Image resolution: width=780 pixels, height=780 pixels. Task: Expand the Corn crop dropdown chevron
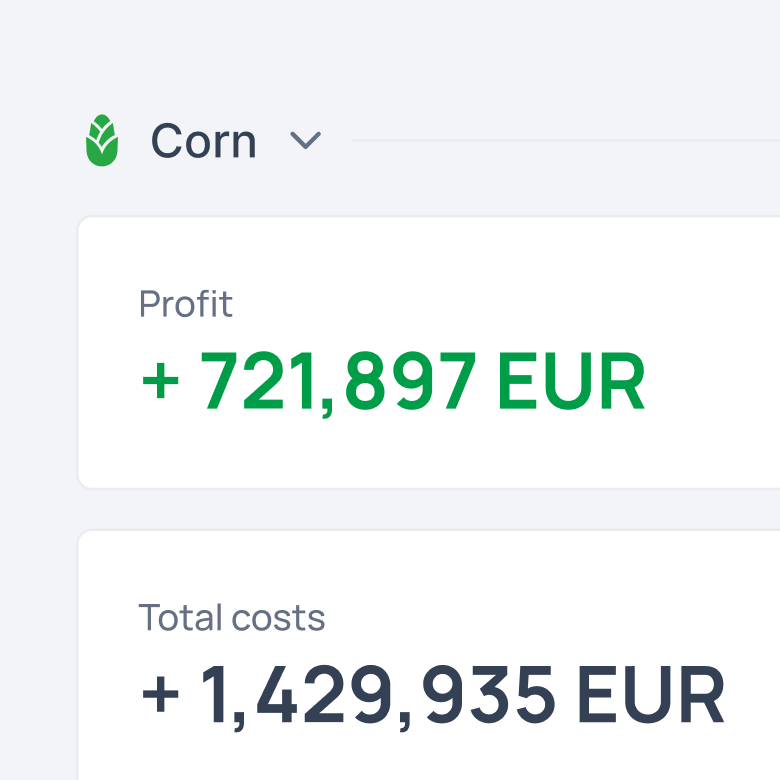click(305, 141)
